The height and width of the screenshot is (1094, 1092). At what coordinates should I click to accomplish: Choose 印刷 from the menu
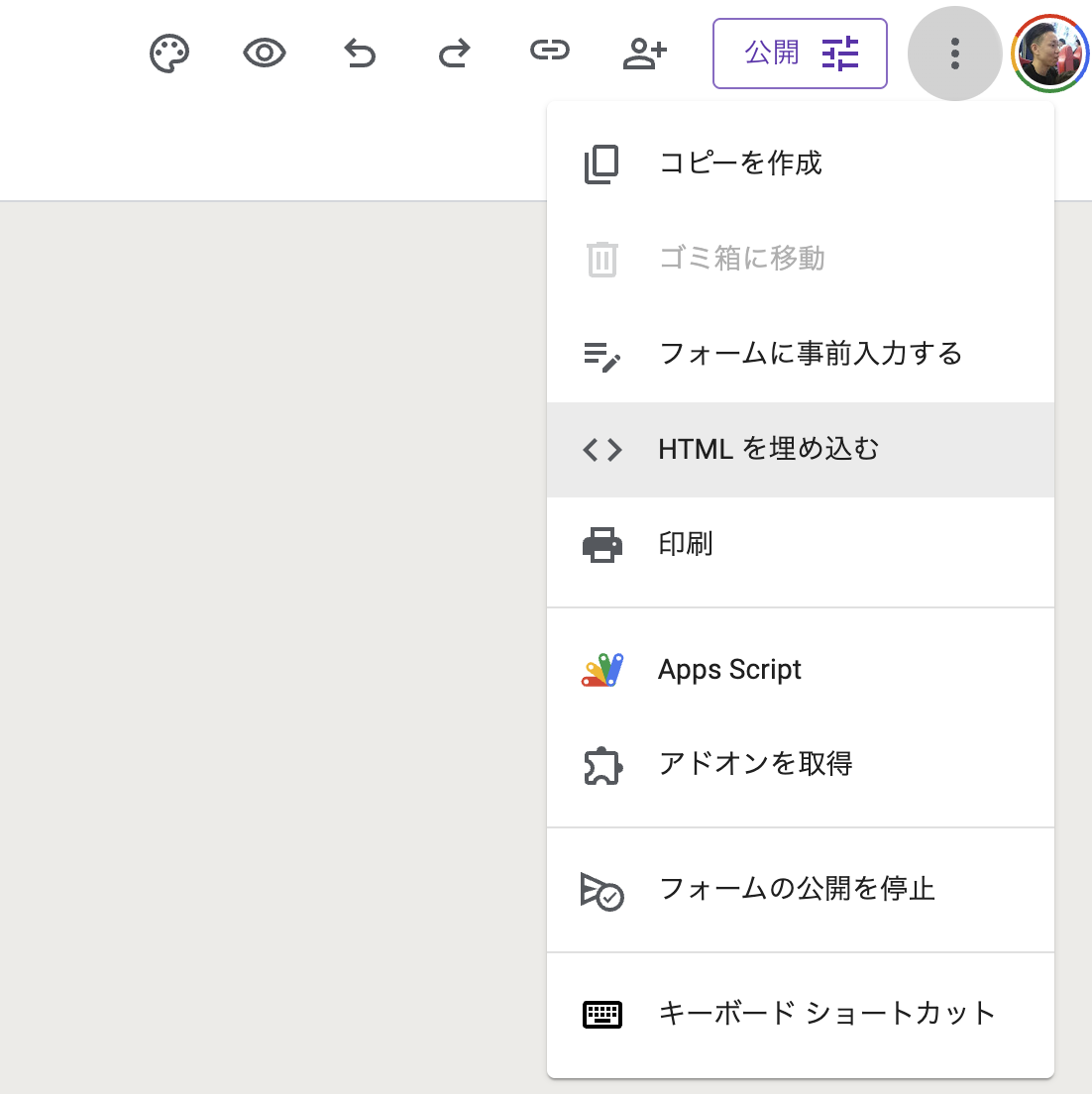pyautogui.click(x=801, y=545)
